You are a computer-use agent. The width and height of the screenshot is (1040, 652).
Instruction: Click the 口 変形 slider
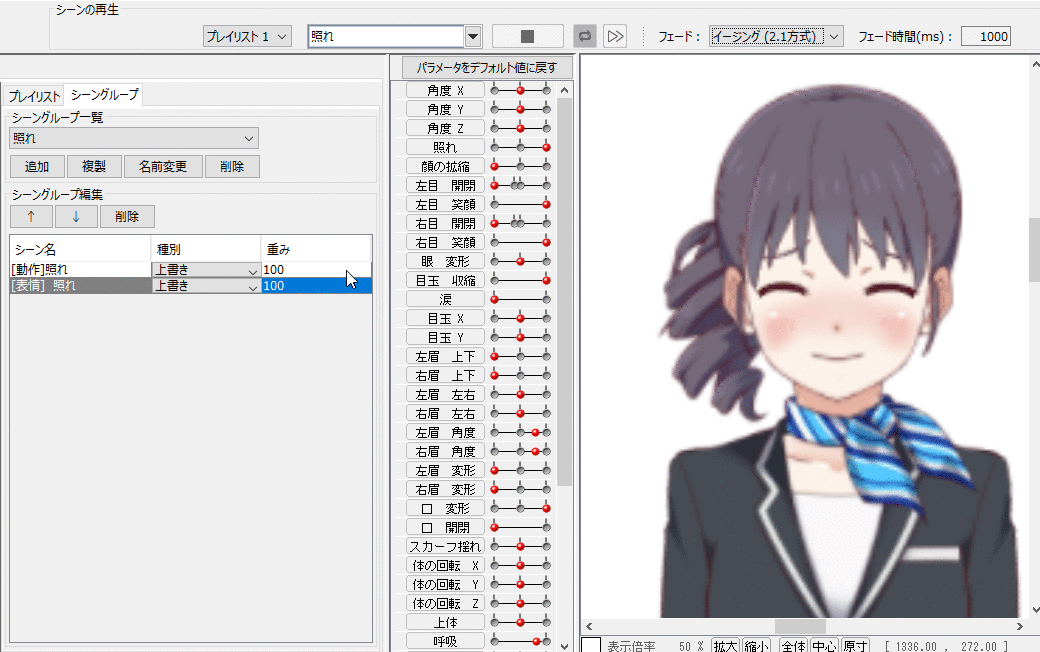point(521,509)
